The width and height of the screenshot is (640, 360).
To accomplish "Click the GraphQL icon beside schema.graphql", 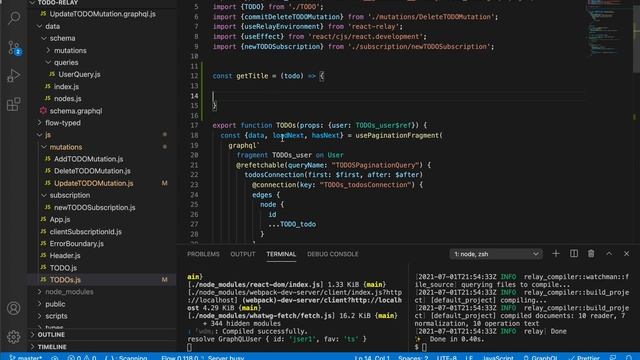I will tap(43, 111).
